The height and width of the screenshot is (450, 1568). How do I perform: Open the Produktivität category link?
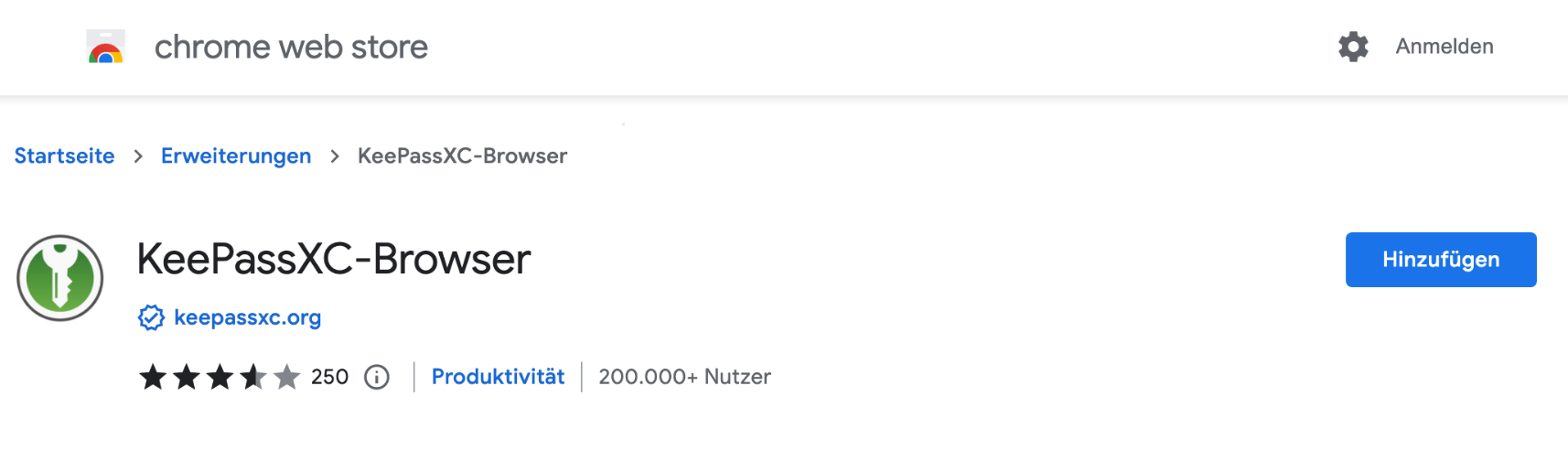498,377
